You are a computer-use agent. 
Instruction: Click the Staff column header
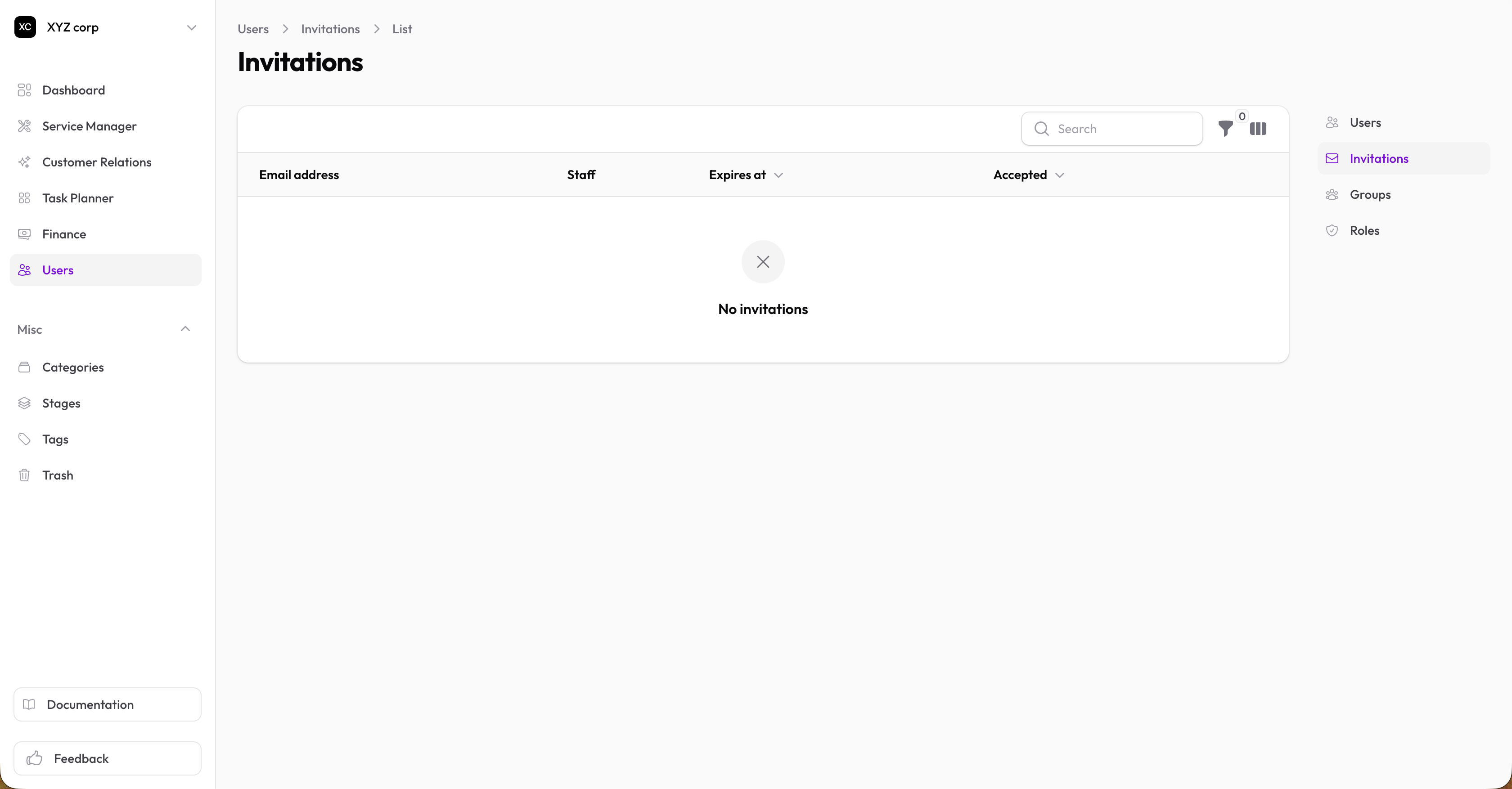coord(581,175)
